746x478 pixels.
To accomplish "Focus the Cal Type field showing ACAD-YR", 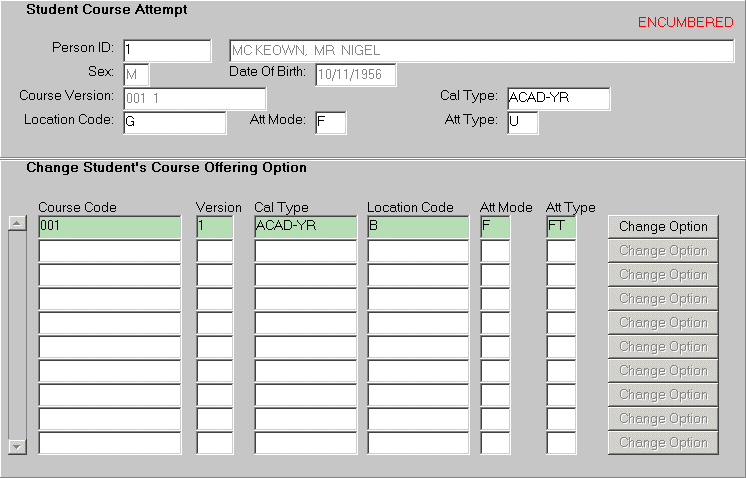I will [558, 98].
